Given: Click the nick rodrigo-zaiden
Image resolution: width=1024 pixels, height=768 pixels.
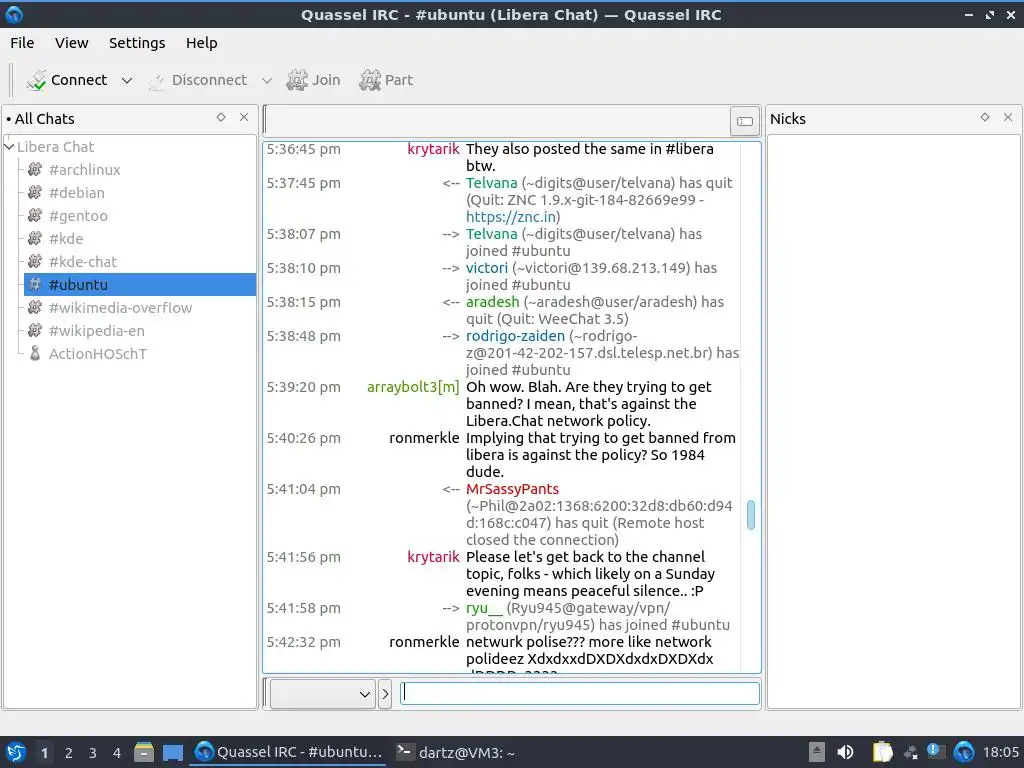Looking at the screenshot, I should [515, 336].
